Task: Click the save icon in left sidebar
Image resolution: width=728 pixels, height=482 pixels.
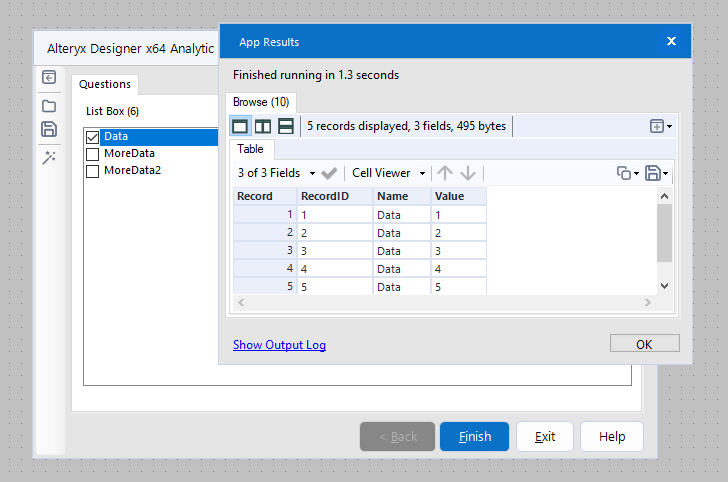Action: click(48, 129)
